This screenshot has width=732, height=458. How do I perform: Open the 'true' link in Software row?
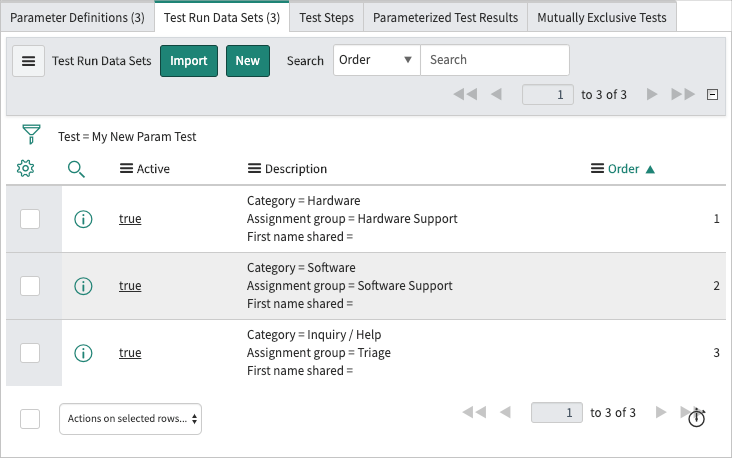coord(130,286)
